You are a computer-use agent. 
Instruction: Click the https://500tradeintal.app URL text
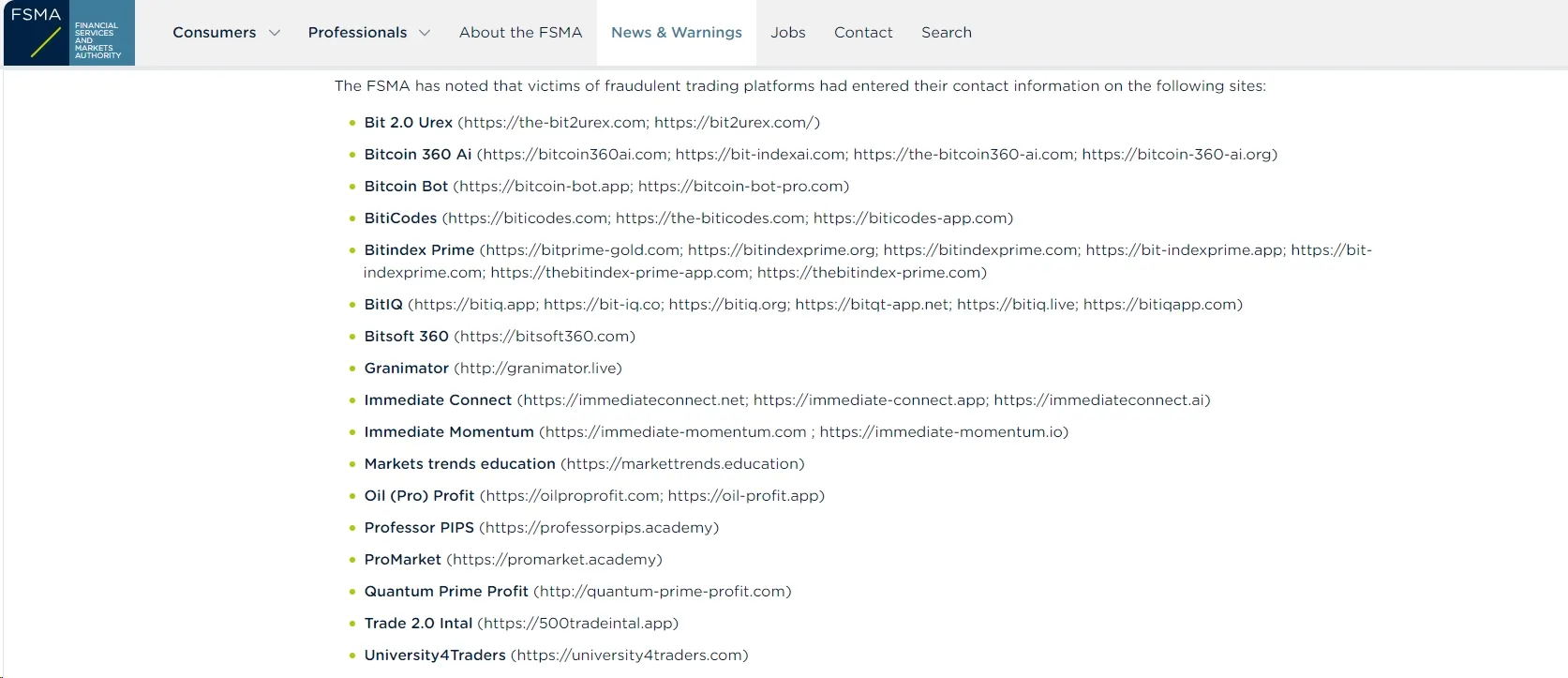click(x=578, y=624)
